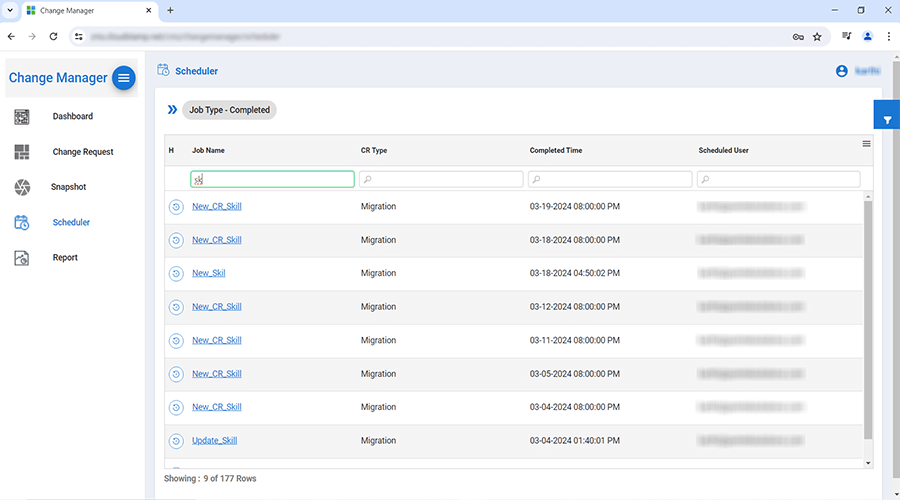The height and width of the screenshot is (500, 900).
Task: Open the user profile avatar icon
Action: [841, 71]
